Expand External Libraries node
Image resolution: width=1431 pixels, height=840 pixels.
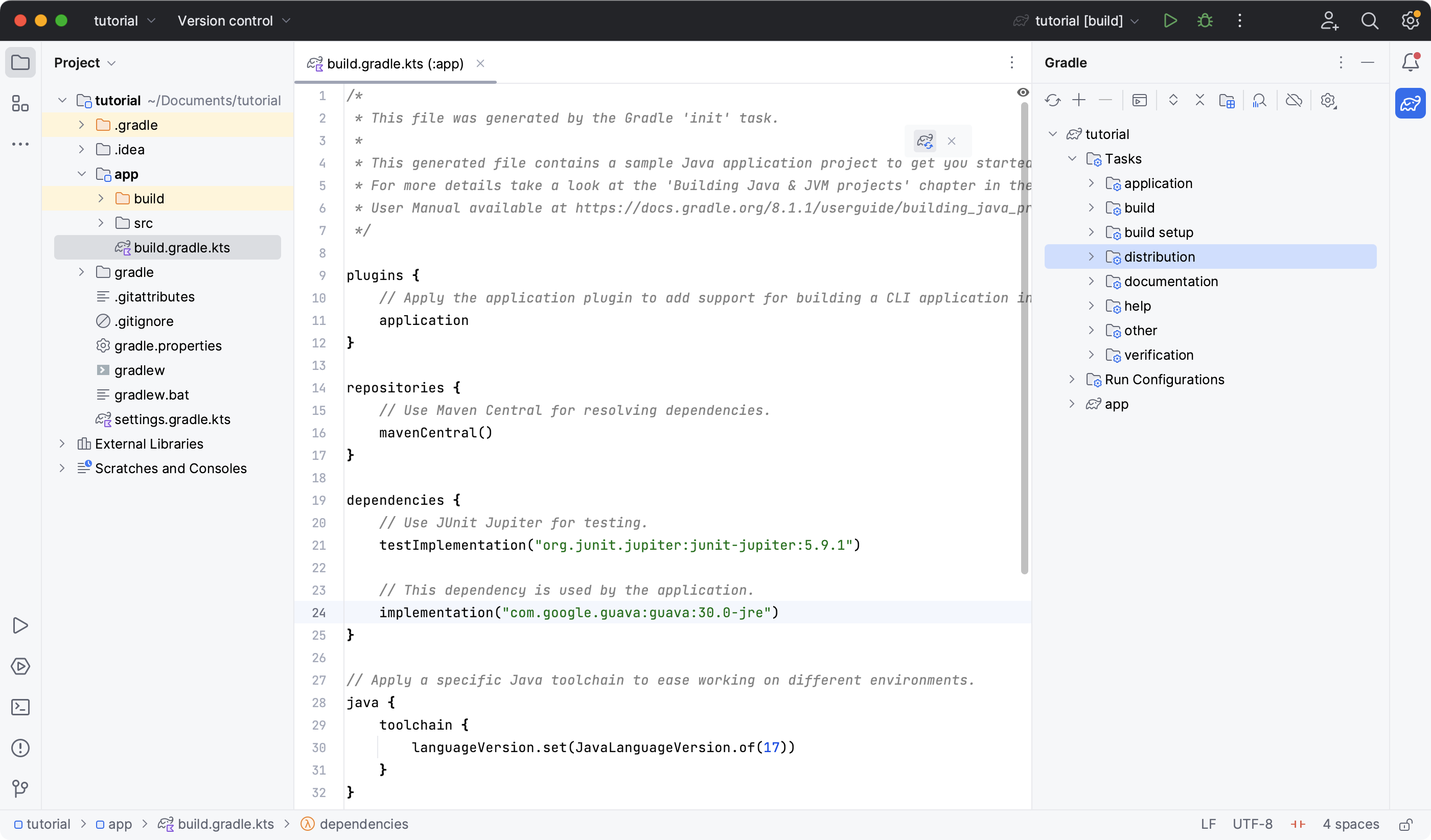(x=62, y=444)
